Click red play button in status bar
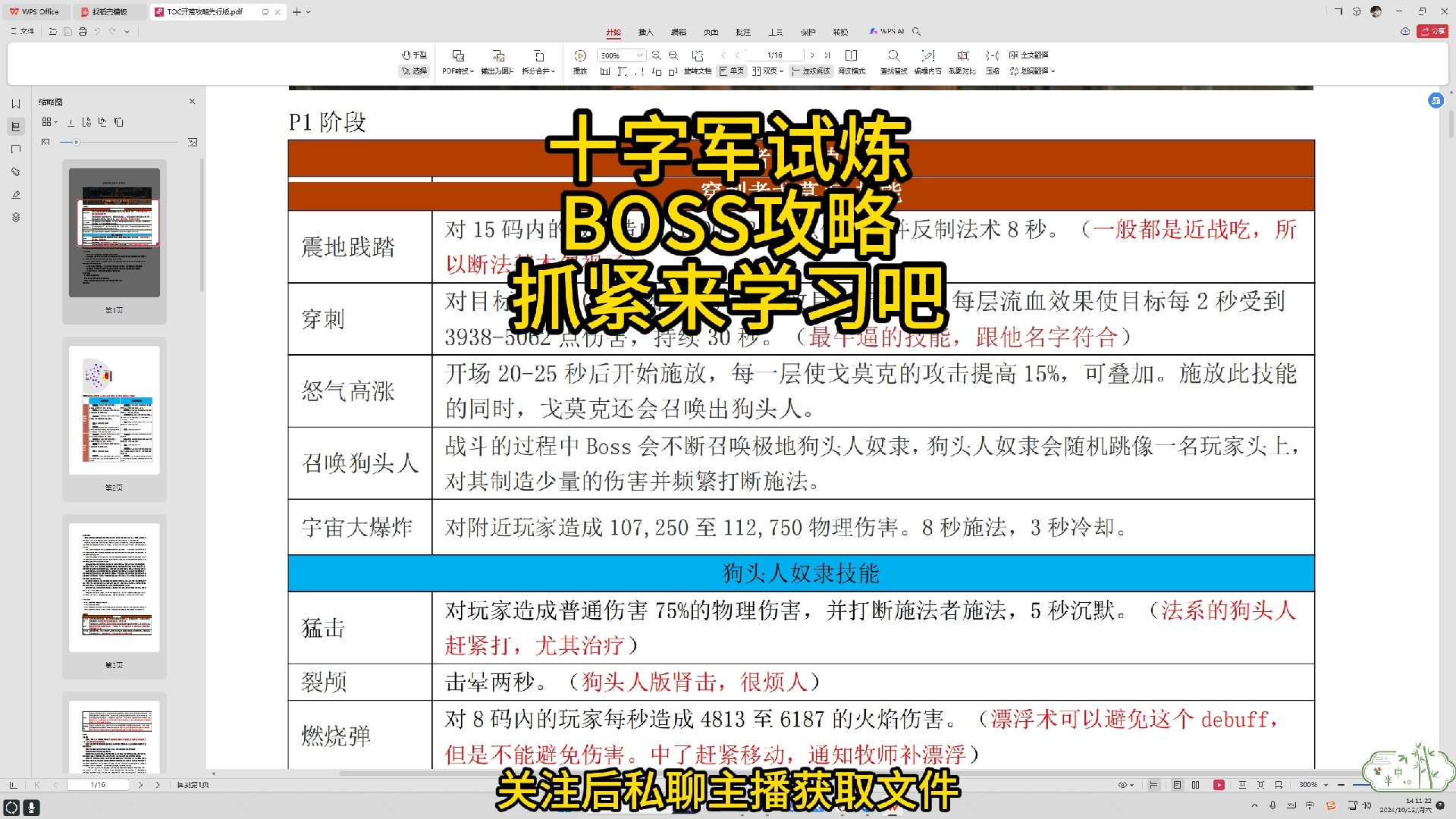This screenshot has height=819, width=1456. tap(1219, 785)
